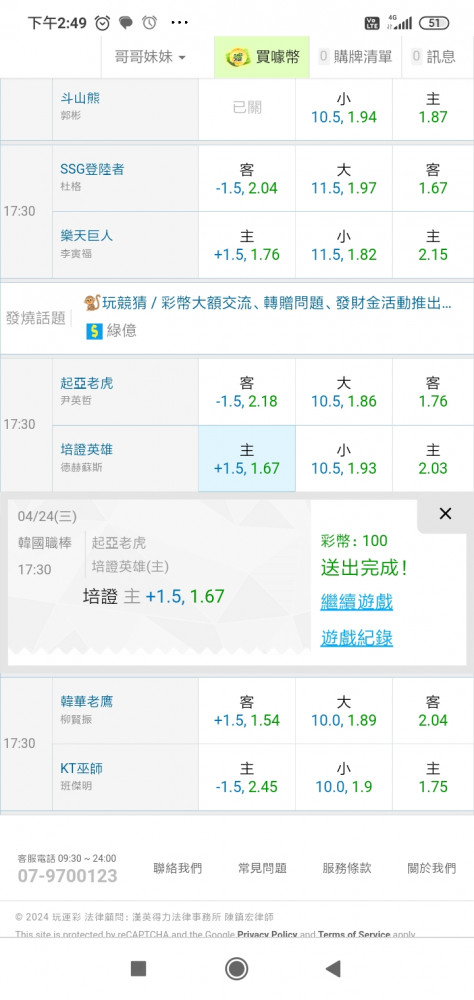This screenshot has height=1000, width=474.
Task: Pick 韓華老鷹 大 10.0, 1.89 over option
Action: (344, 710)
